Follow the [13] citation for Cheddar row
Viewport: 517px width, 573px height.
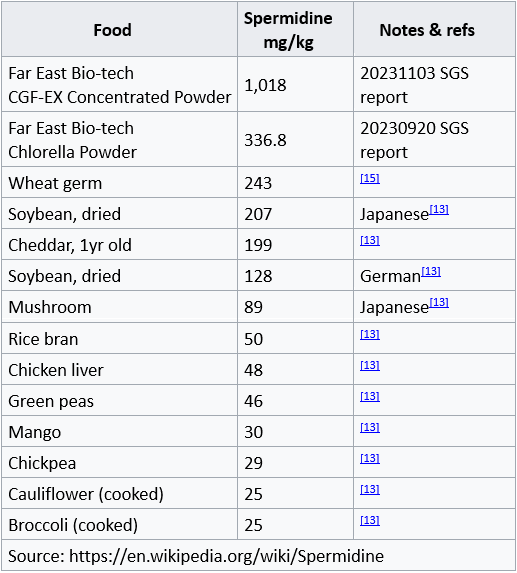point(370,240)
